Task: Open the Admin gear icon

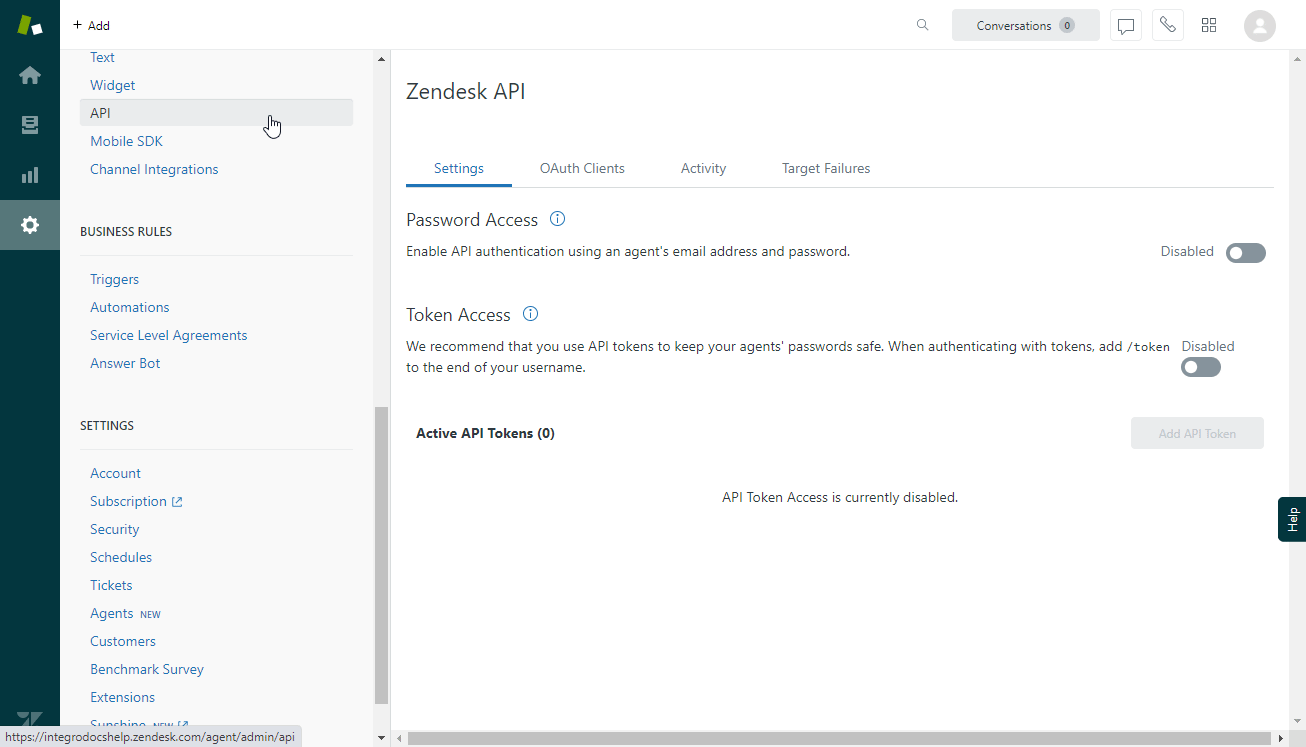Action: (x=30, y=225)
